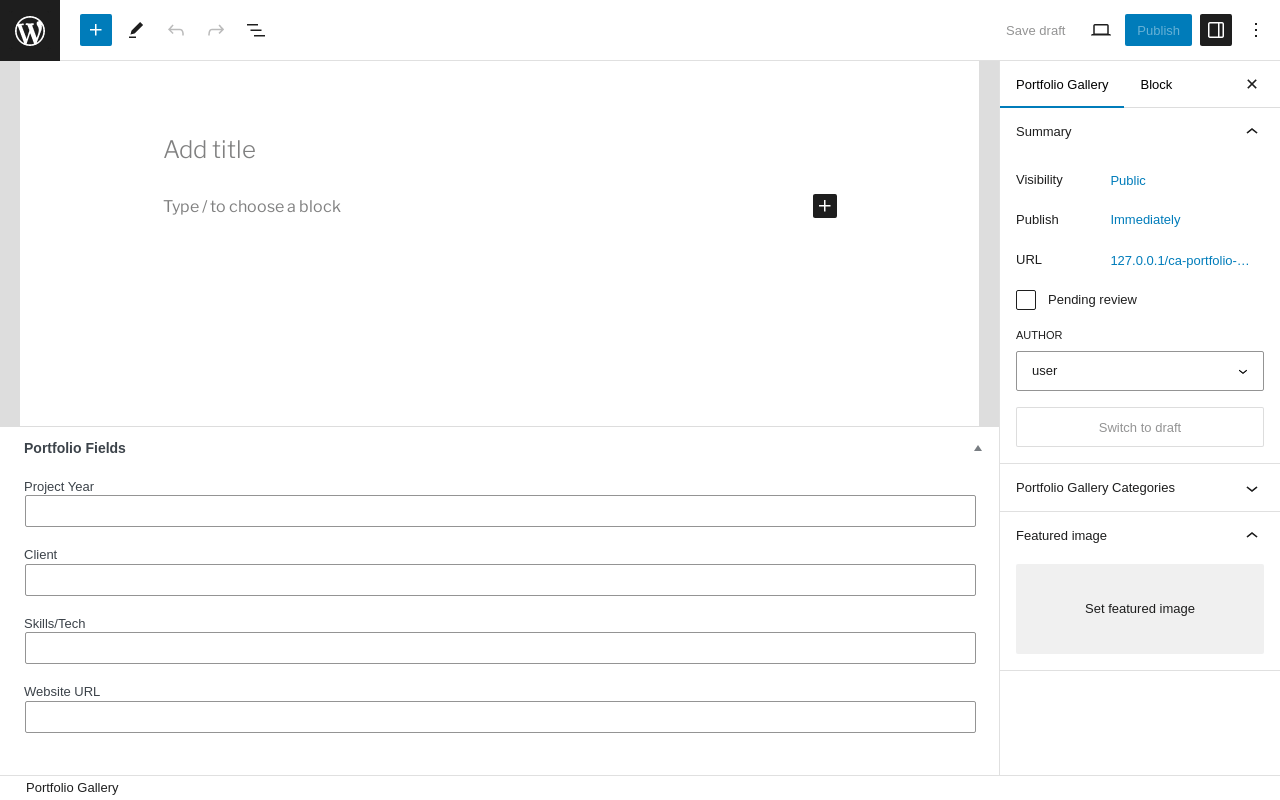Add a block with the inline plus icon
The image size is (1280, 800).
[825, 206]
